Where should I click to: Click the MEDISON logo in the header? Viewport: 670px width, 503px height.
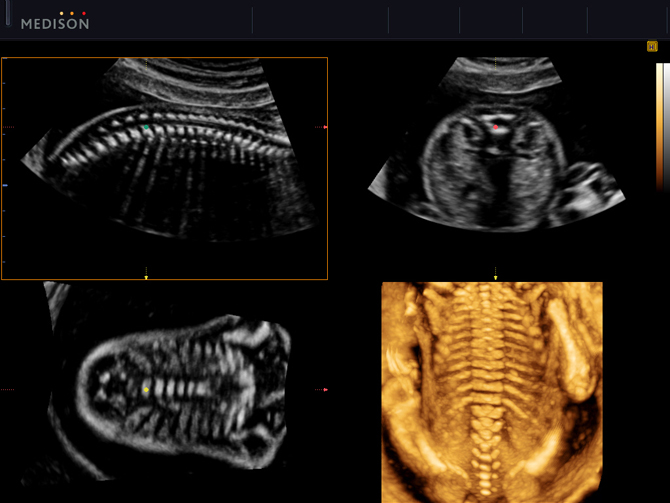[55, 21]
